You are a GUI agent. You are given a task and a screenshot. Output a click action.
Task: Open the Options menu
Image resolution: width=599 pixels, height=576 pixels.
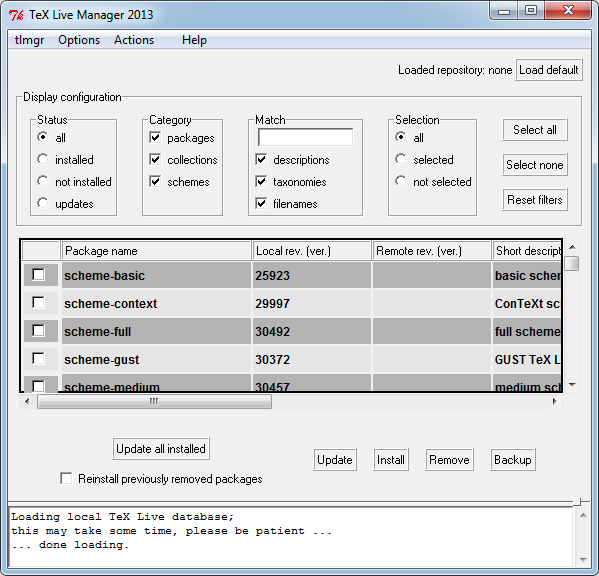(79, 40)
